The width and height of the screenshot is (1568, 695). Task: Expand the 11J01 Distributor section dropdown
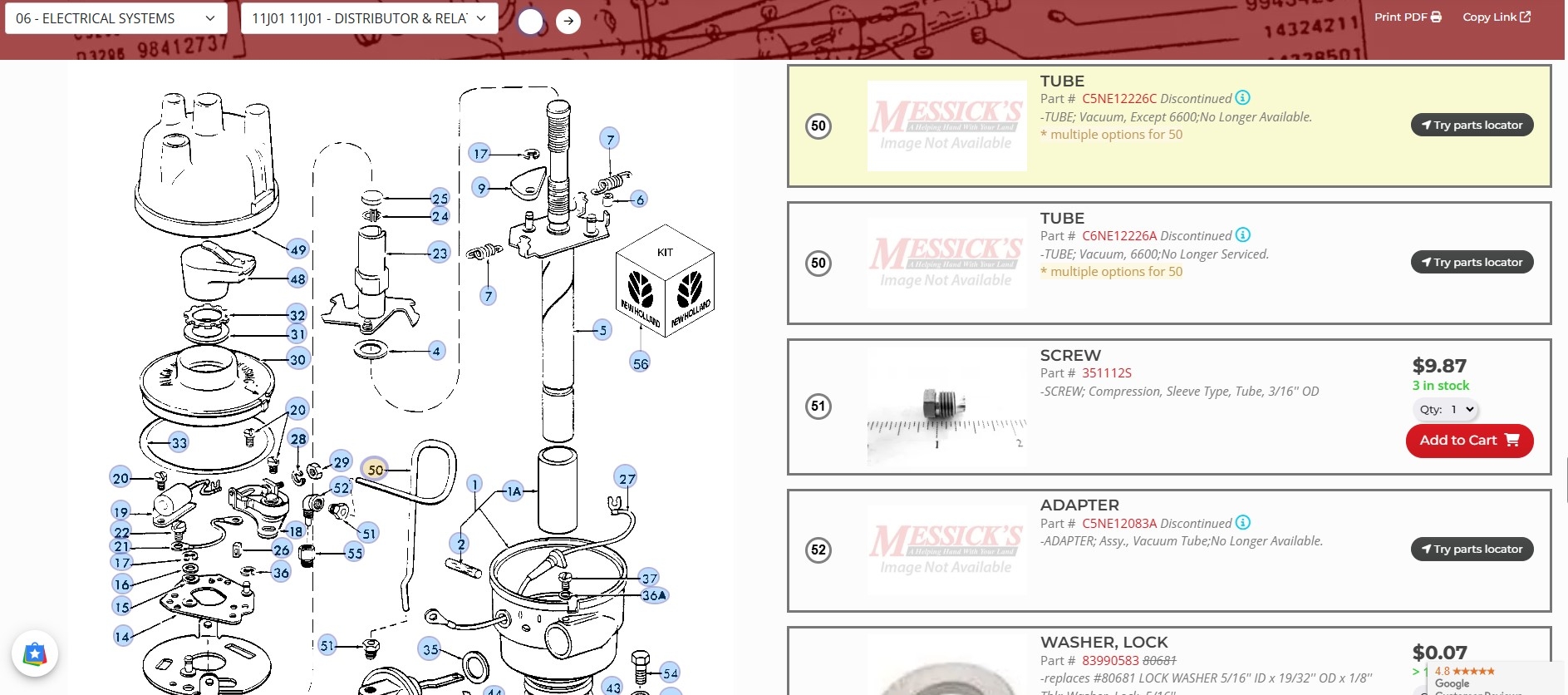coord(369,18)
